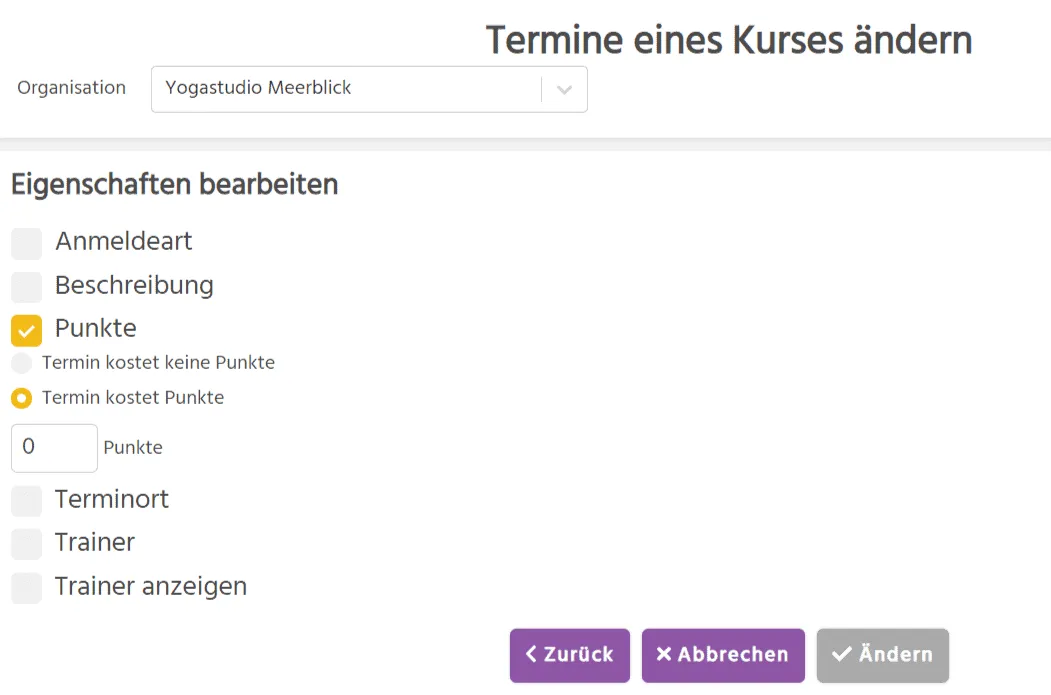Enable the Trainer checkbox

[x=26, y=542]
